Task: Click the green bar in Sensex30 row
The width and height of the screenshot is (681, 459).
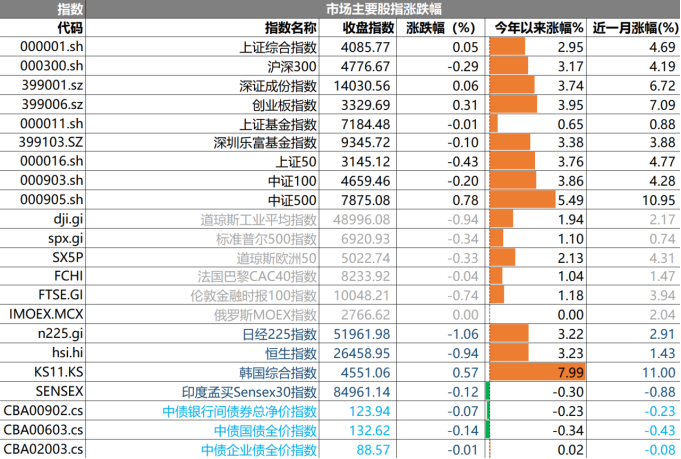Action: tap(488, 391)
